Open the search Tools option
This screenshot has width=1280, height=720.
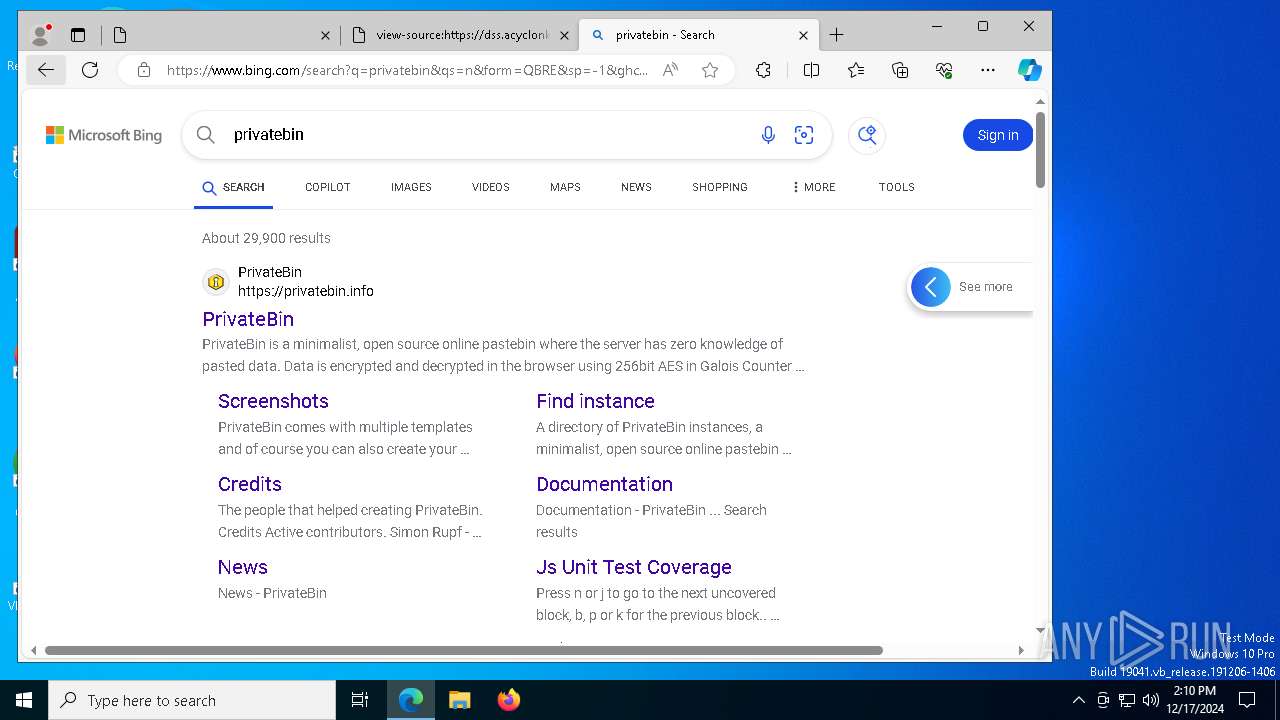897,187
